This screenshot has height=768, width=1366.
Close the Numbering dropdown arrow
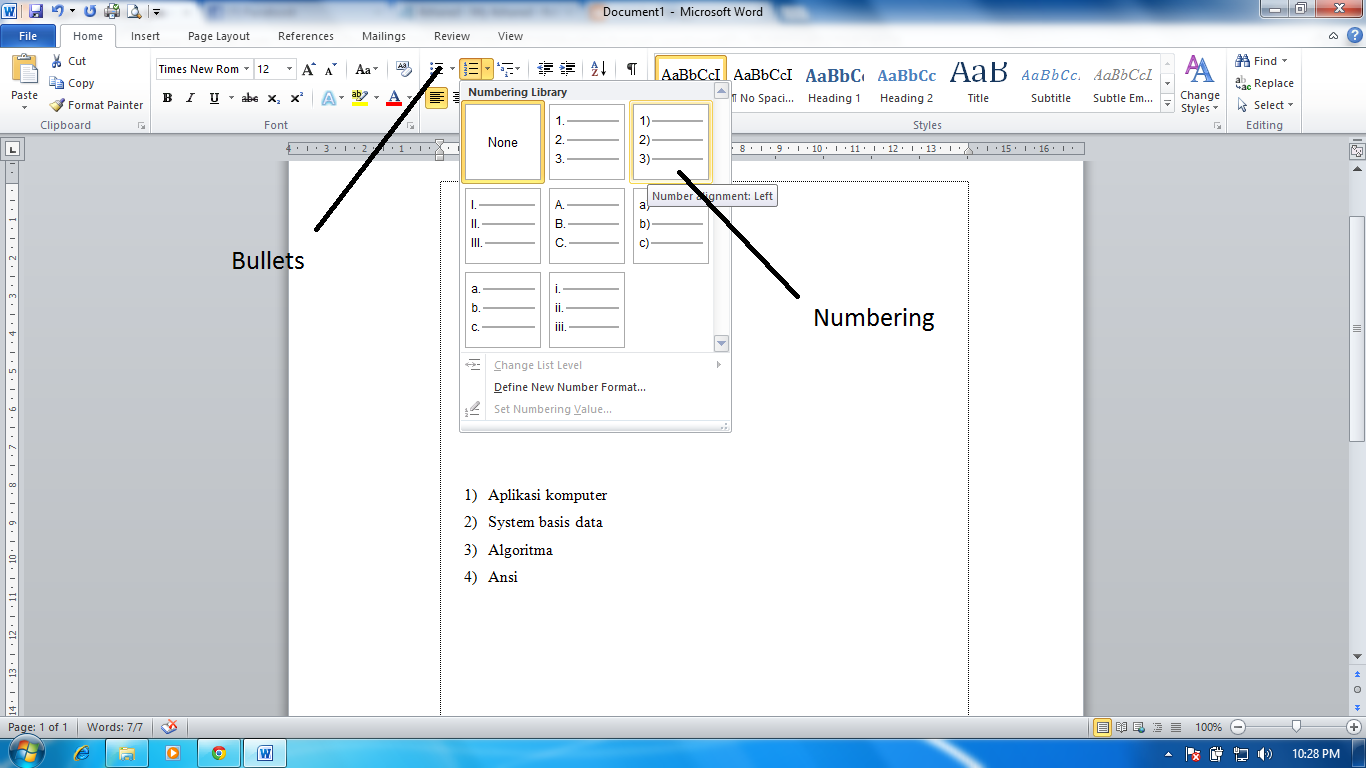tap(487, 69)
